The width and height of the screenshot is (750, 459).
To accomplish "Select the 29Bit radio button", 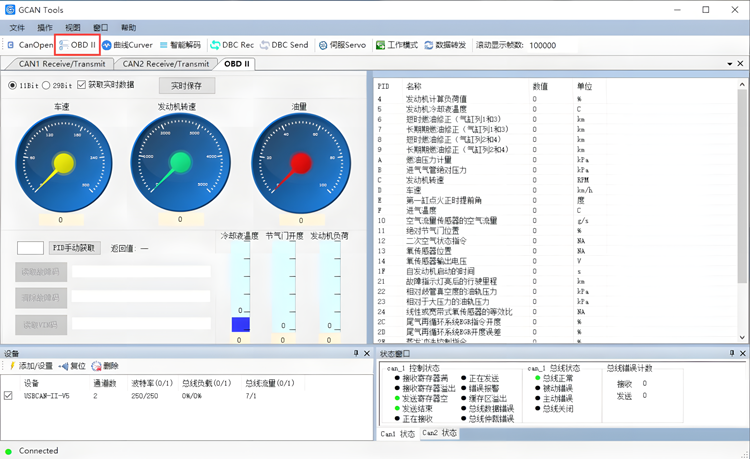I will [x=49, y=86].
